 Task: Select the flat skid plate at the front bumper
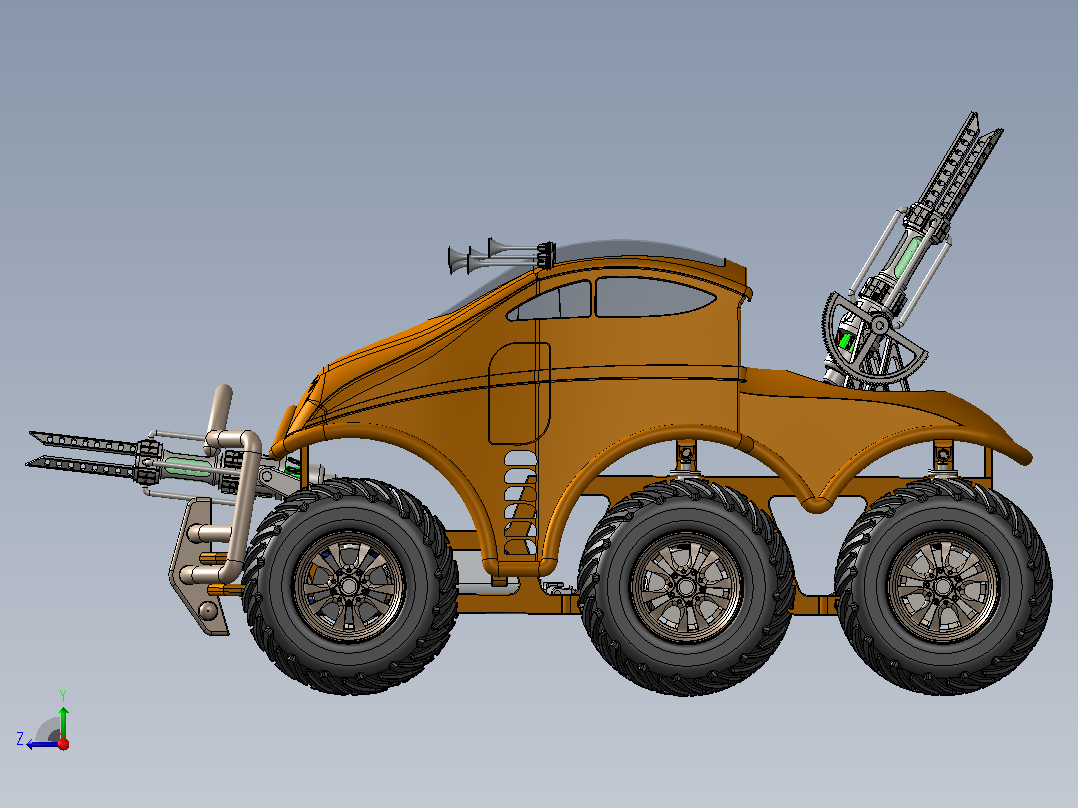pos(199,567)
